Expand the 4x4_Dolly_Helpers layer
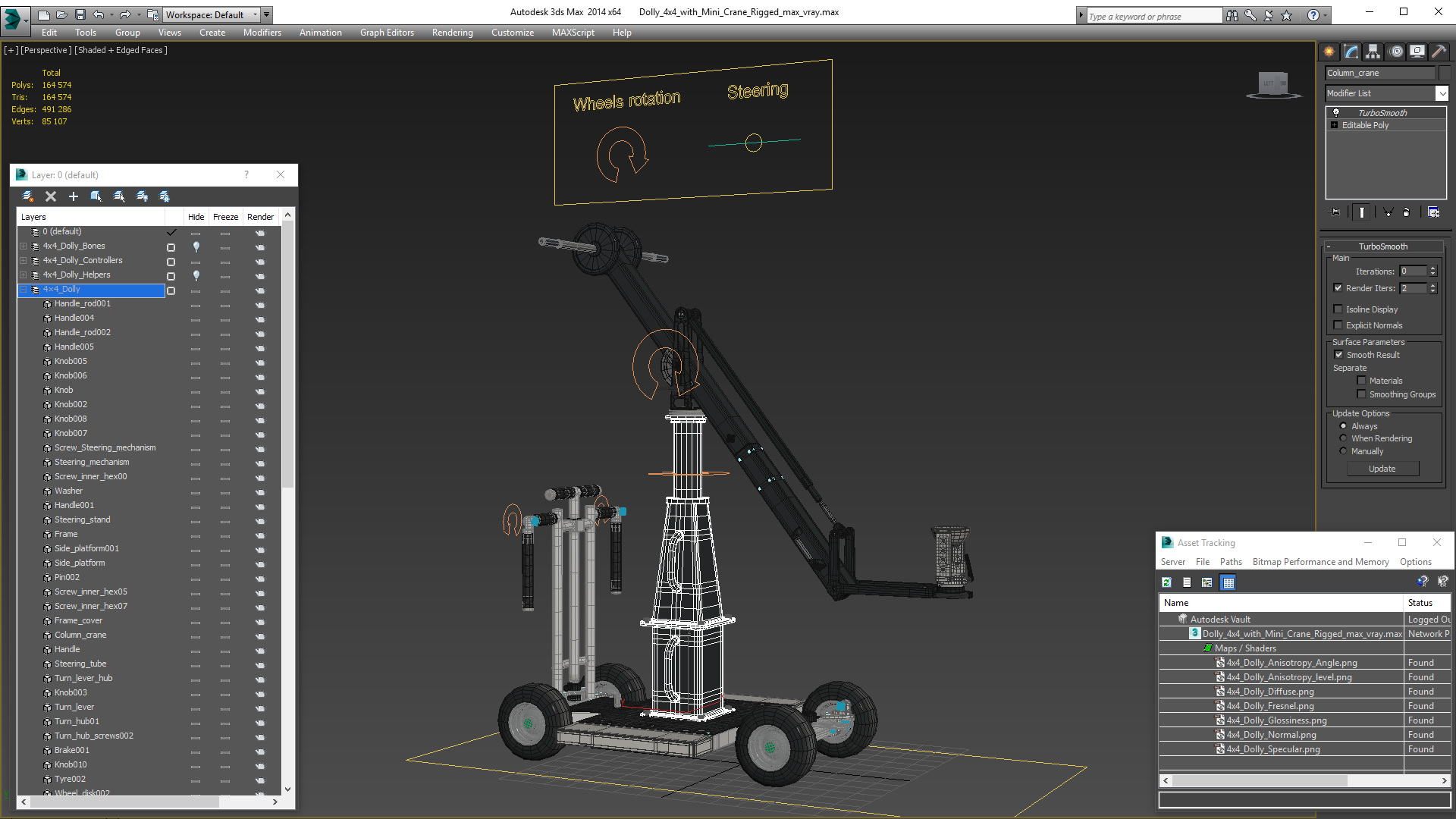1456x819 pixels. click(24, 275)
